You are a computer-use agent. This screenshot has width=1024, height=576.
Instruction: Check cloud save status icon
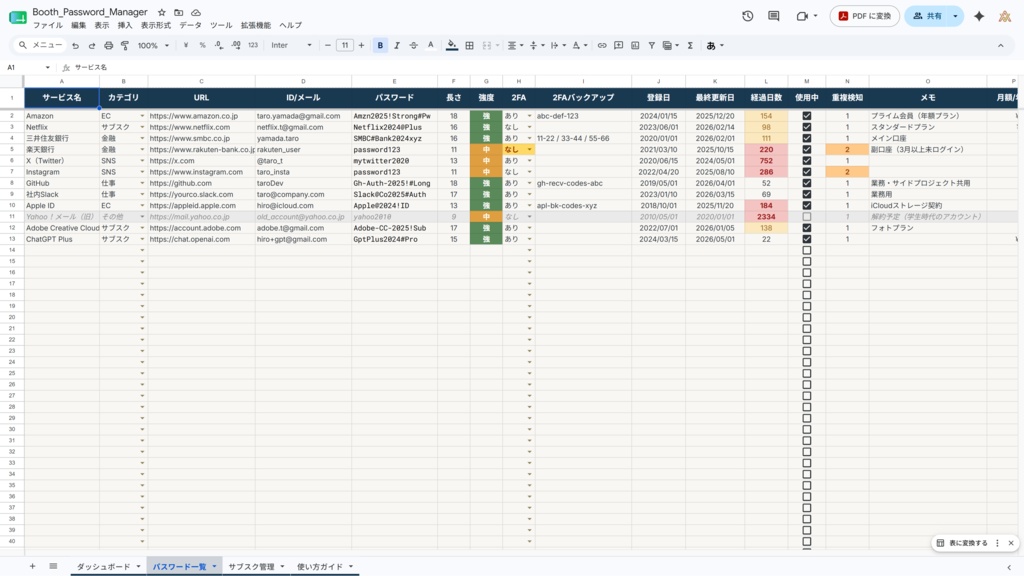coord(196,12)
